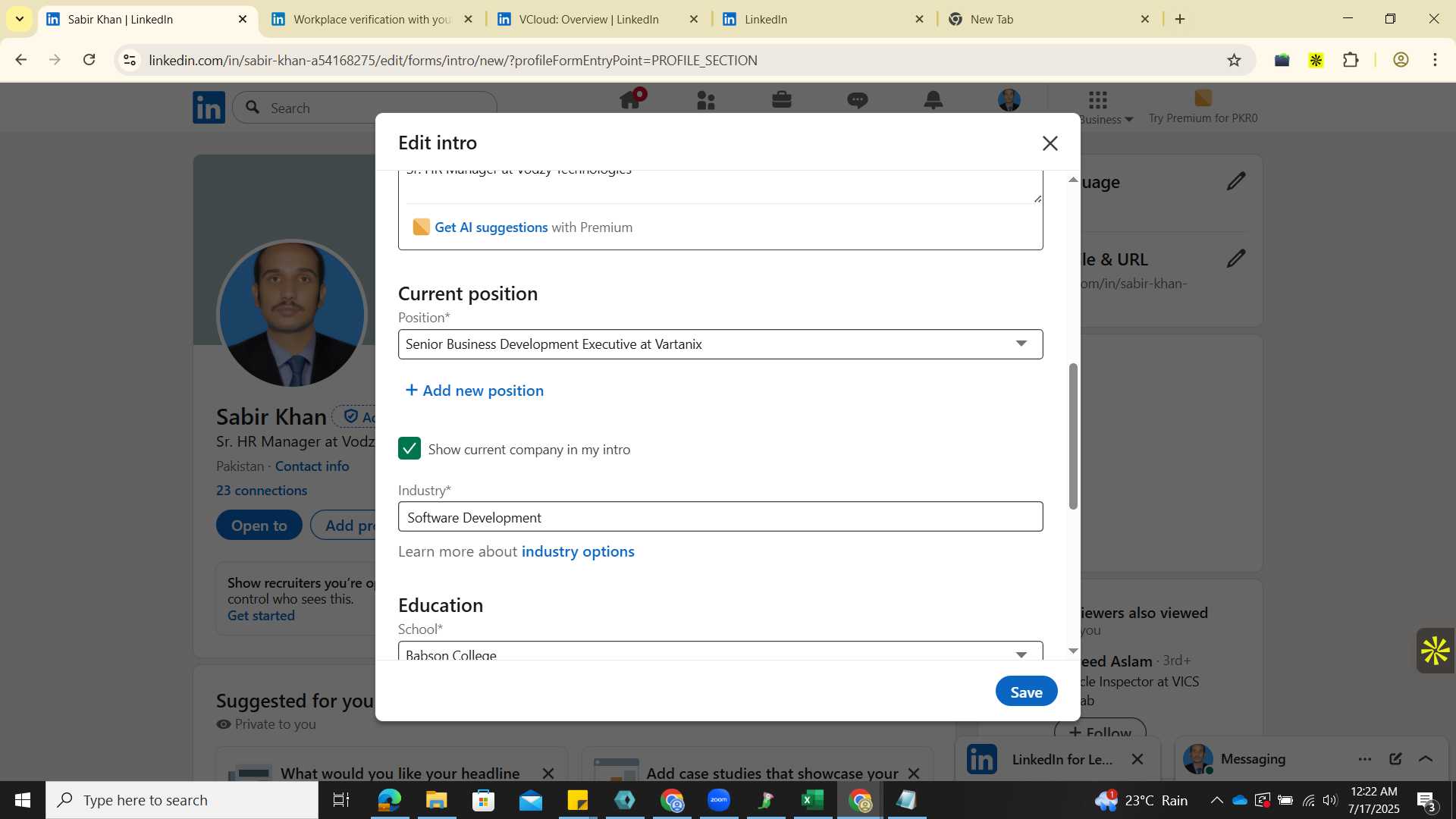Open the Extensions puzzle icon
Image resolution: width=1456 pixels, height=819 pixels.
1351,60
